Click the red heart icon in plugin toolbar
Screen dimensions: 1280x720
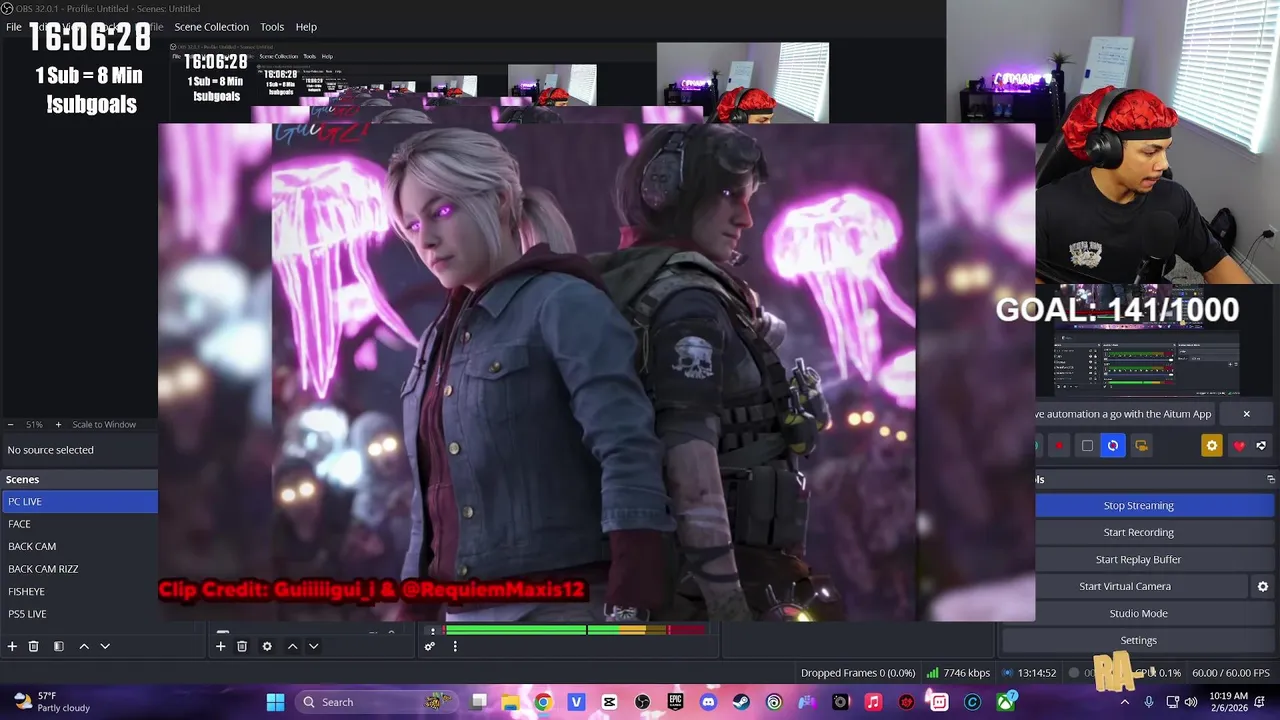click(x=1239, y=446)
